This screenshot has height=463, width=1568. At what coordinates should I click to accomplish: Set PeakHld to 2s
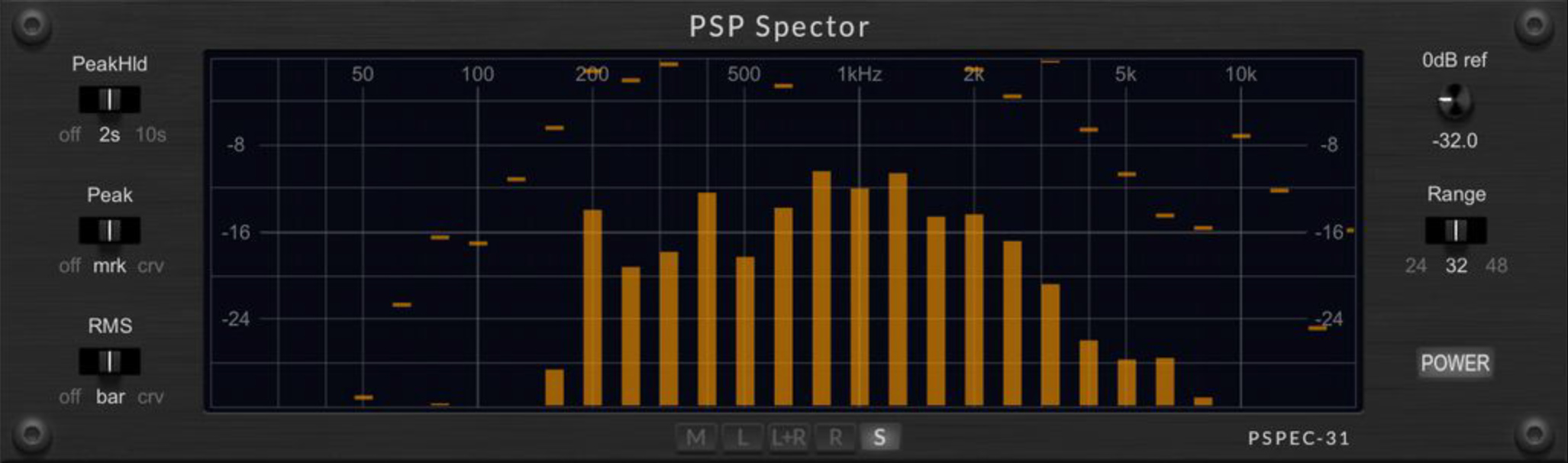click(x=109, y=134)
